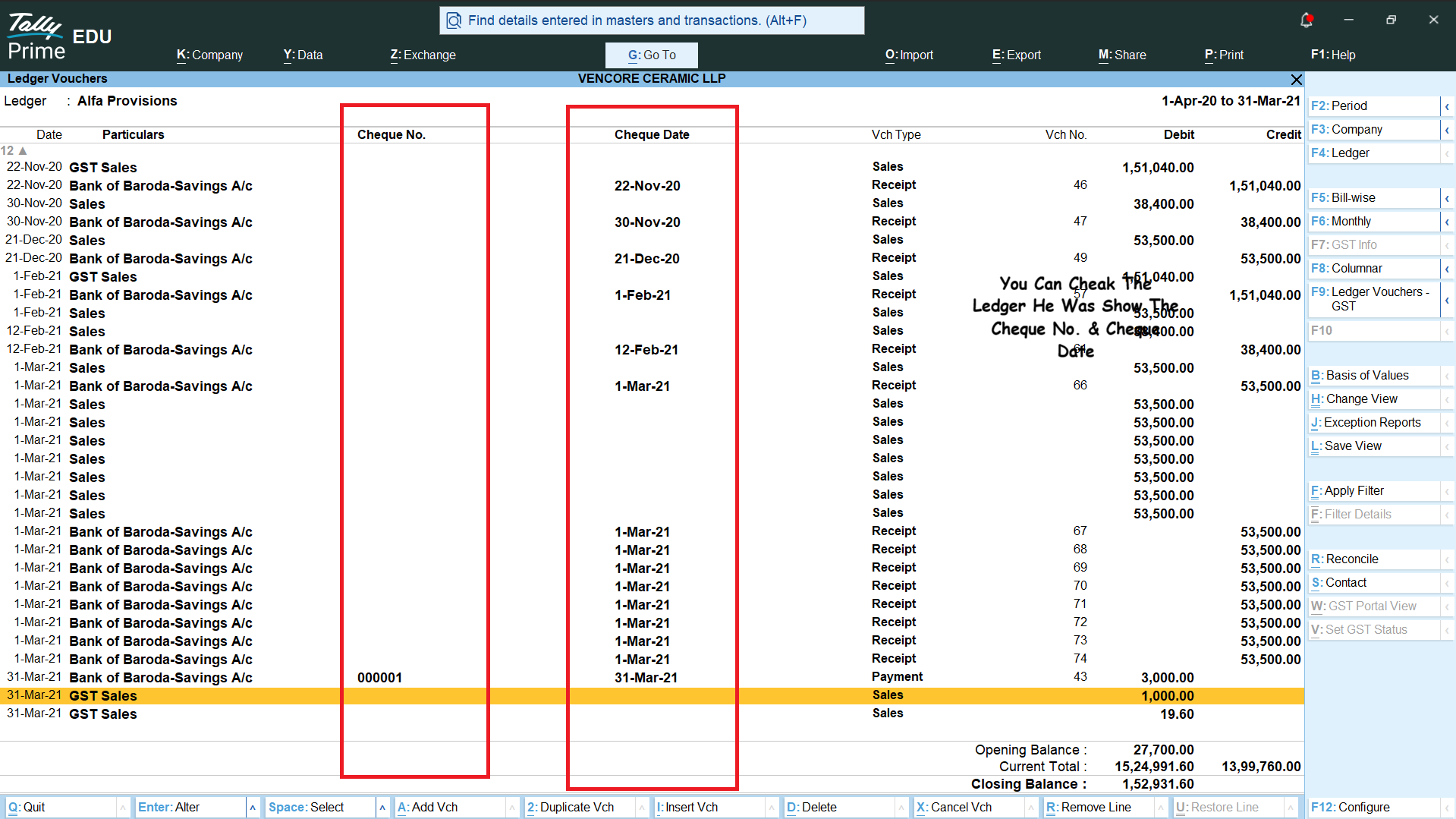Image resolution: width=1456 pixels, height=819 pixels.
Task: Click F: Apply Filter button
Action: click(1373, 490)
